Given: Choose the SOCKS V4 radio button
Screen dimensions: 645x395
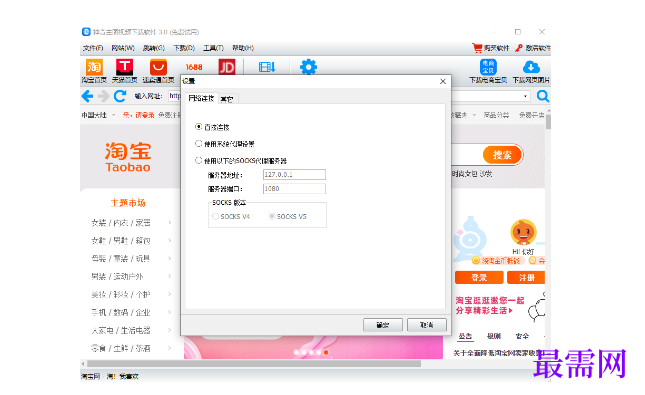Looking at the screenshot, I should [x=215, y=216].
